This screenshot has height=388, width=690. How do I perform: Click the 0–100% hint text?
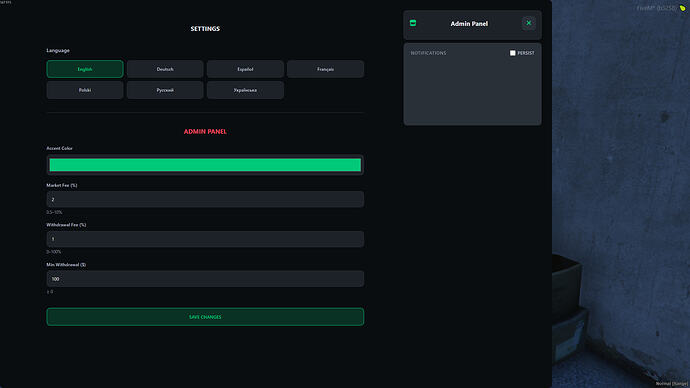pos(54,252)
